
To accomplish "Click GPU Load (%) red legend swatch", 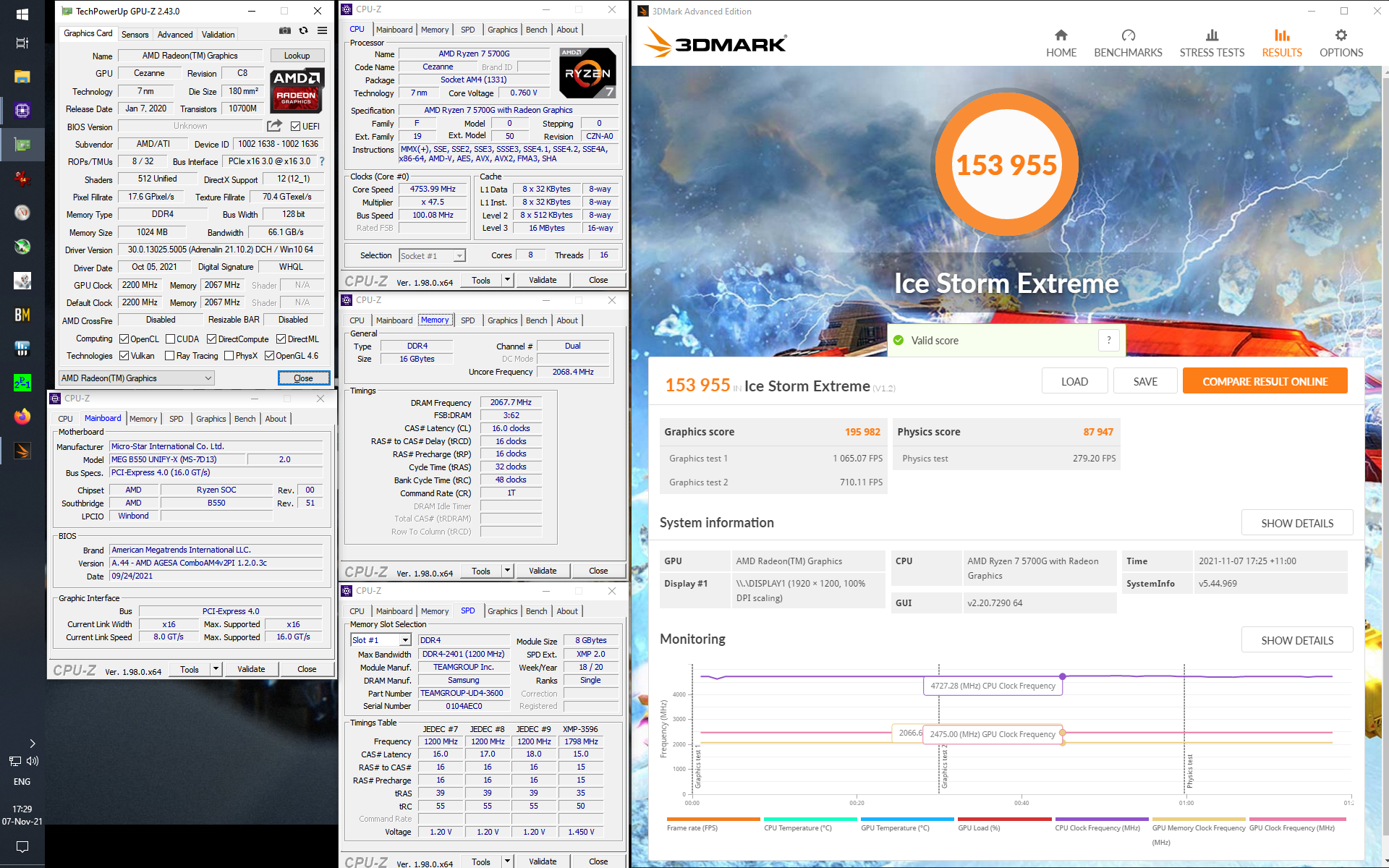I will [x=1004, y=819].
